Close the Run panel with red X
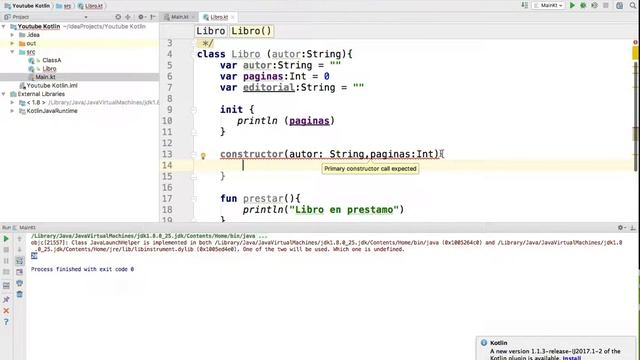Viewport: 640px width, 360px height. click(6, 311)
